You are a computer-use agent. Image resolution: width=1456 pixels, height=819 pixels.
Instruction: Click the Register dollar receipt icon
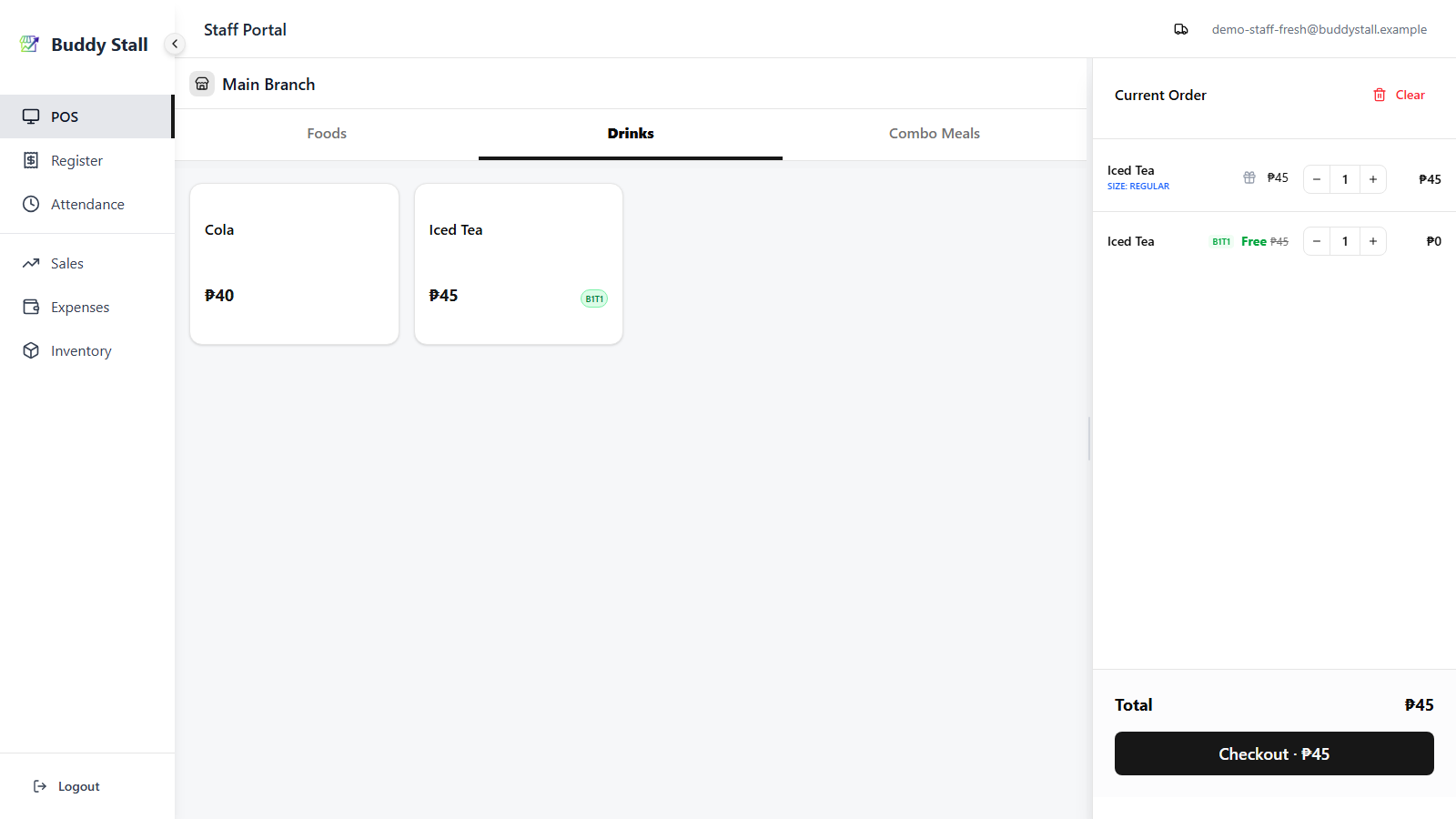pos(31,160)
